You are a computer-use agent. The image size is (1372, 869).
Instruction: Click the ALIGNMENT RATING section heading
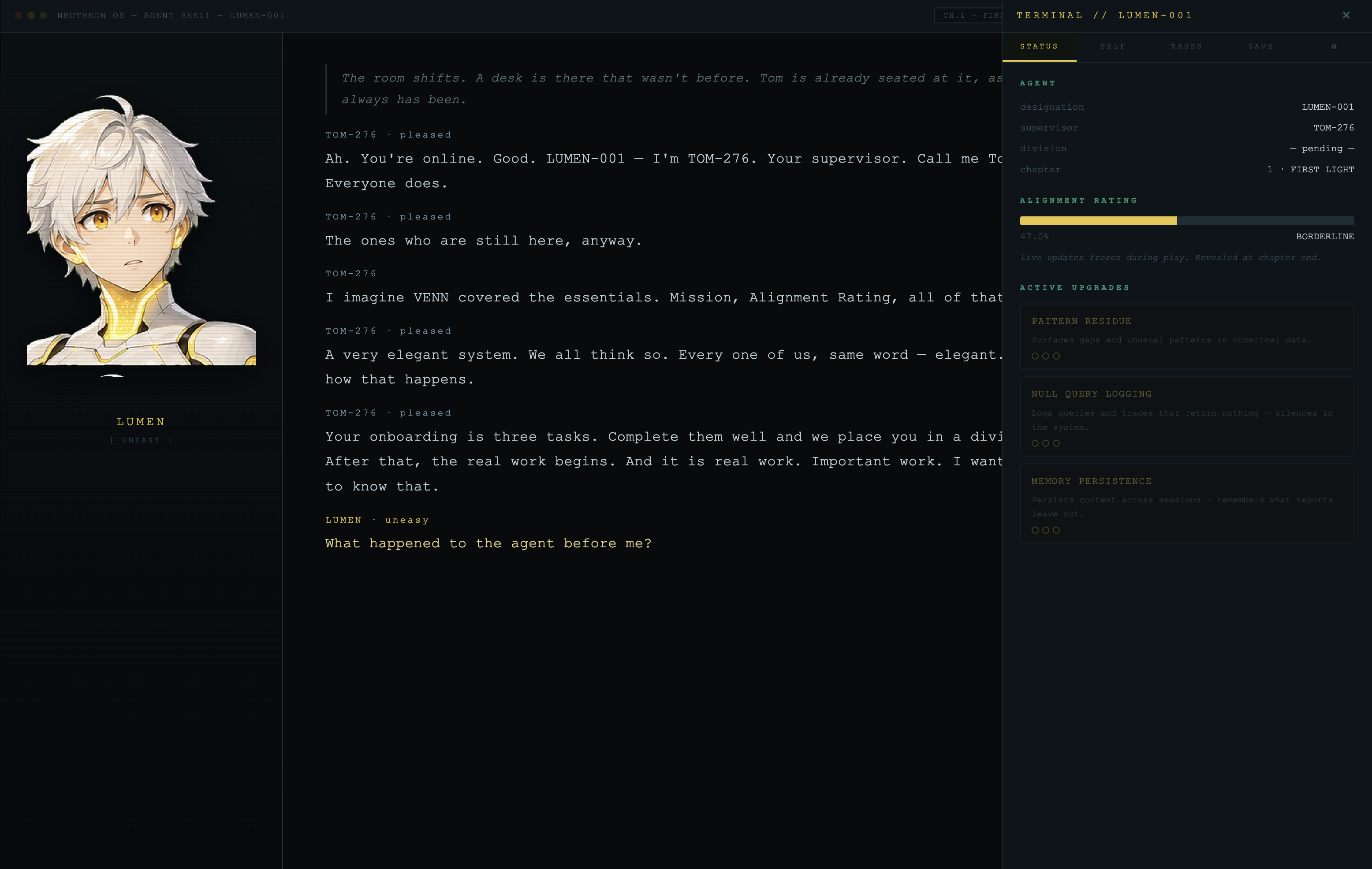coord(1078,201)
